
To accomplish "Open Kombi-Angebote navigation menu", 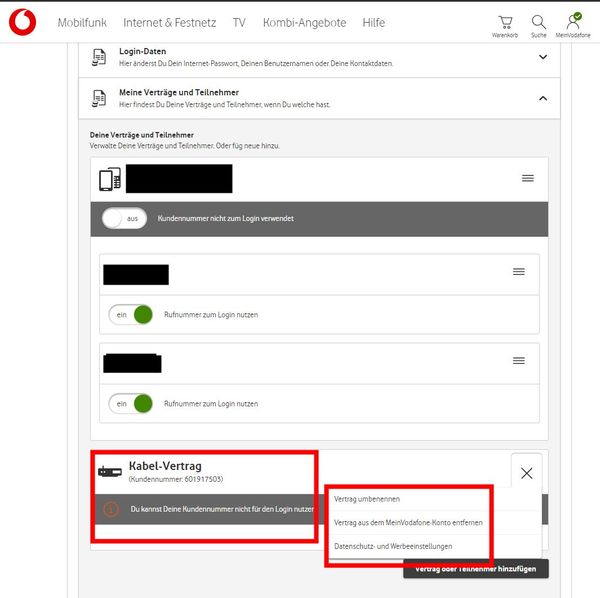I will pyautogui.click(x=304, y=23).
